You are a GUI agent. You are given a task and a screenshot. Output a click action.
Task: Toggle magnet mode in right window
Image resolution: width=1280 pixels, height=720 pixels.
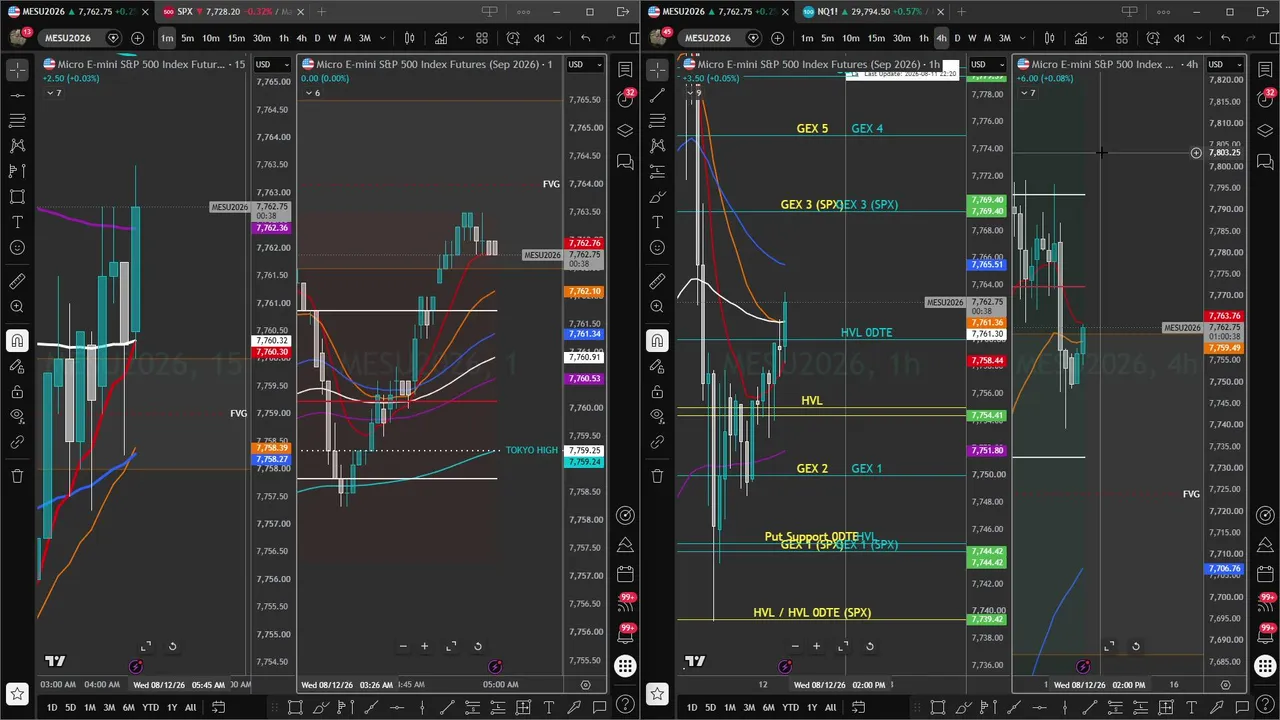tap(657, 341)
